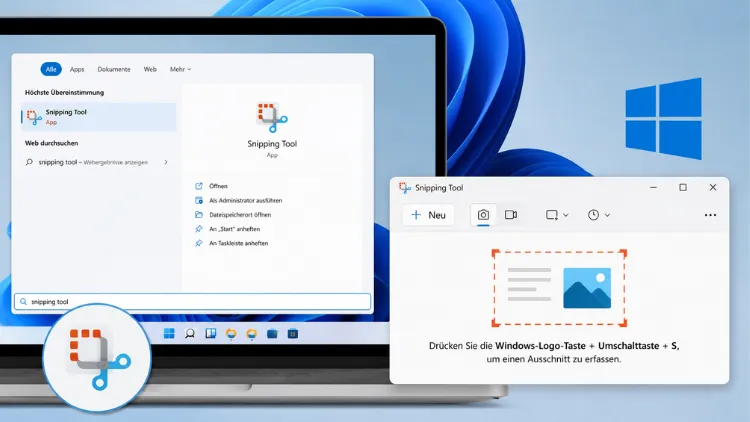This screenshot has height=422, width=750.
Task: Select the Alle search filter tab
Action: (x=51, y=69)
